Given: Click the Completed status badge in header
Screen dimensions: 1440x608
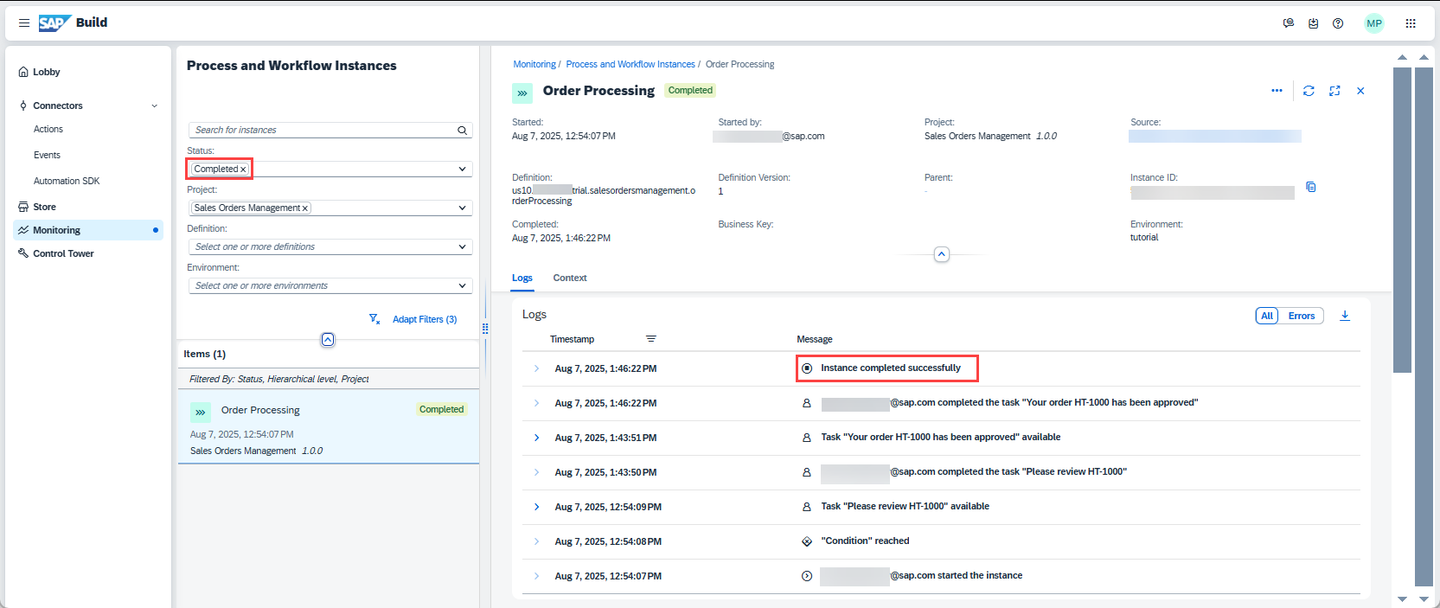Looking at the screenshot, I should click(x=690, y=90).
